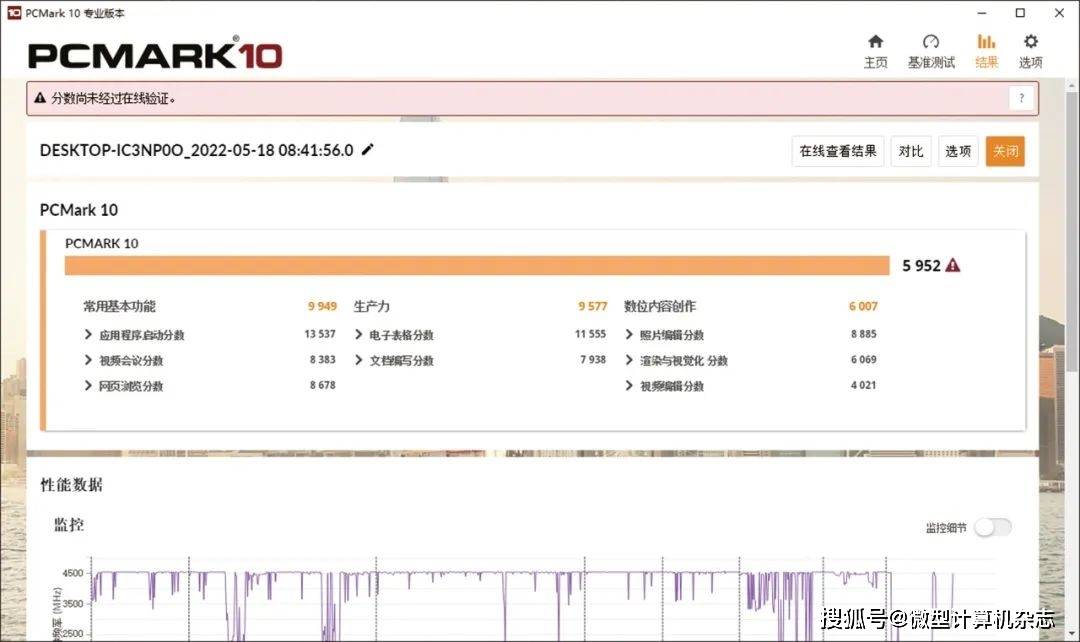Switch to the 结果 results tab

(x=986, y=52)
